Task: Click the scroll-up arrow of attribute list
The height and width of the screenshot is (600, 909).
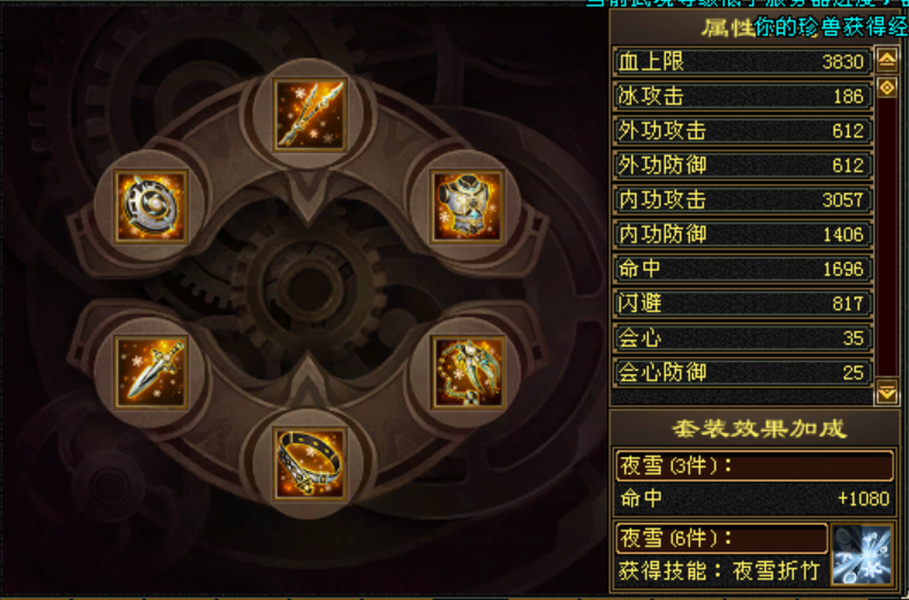Action: [x=887, y=59]
